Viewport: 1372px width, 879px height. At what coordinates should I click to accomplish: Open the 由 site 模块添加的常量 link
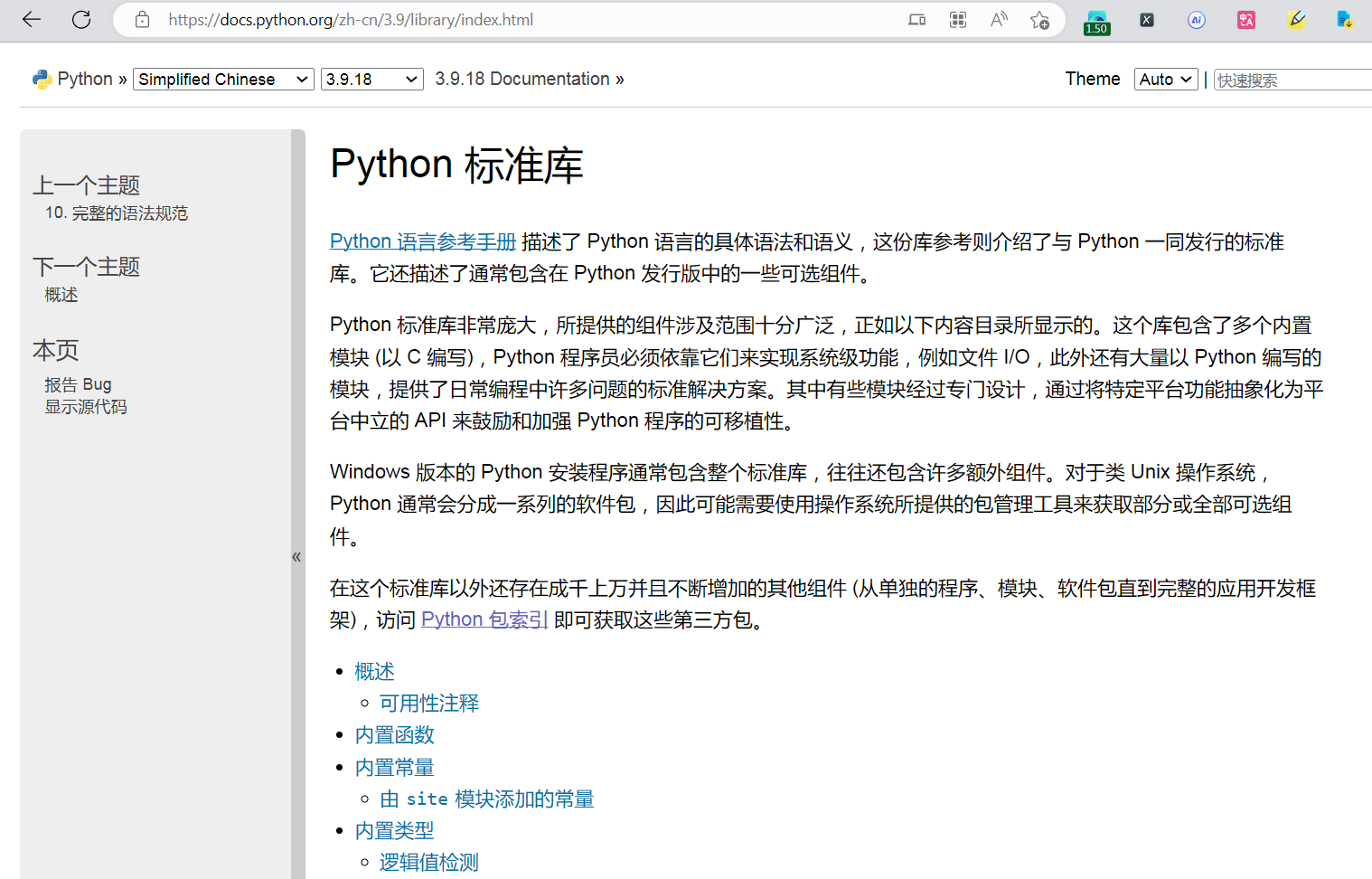click(x=487, y=799)
